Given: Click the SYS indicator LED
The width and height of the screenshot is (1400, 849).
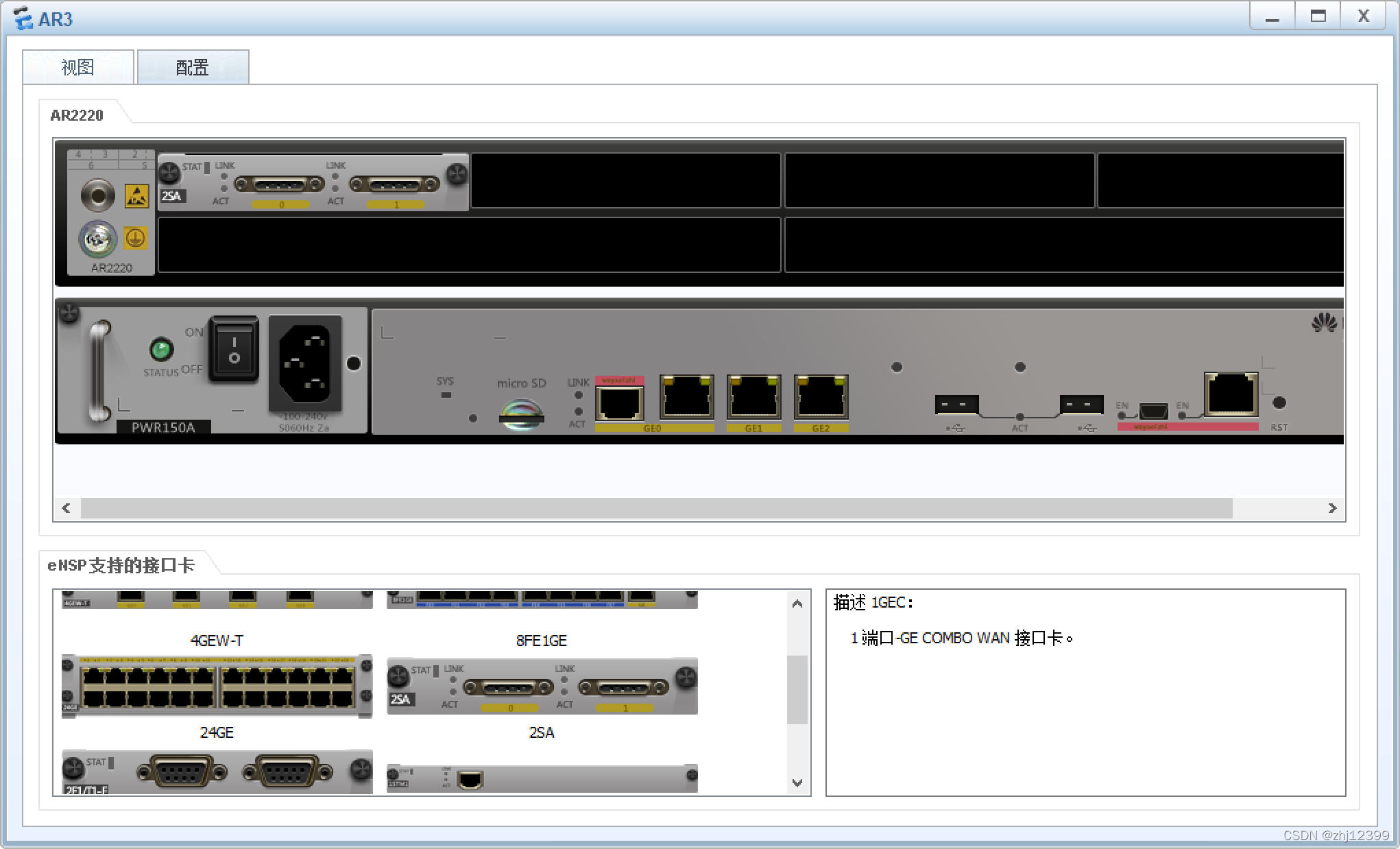Looking at the screenshot, I should [446, 395].
